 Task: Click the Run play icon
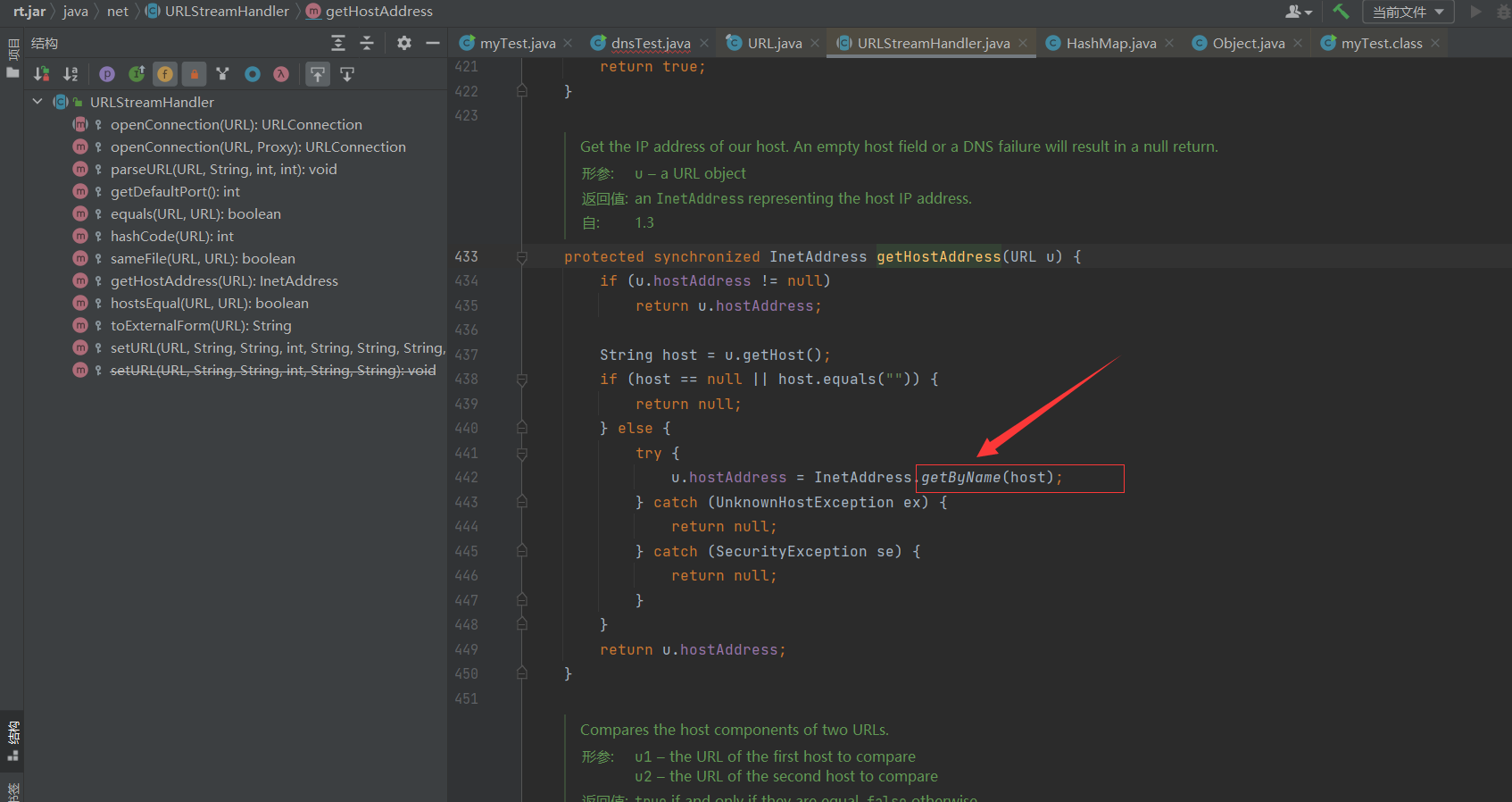[1475, 12]
